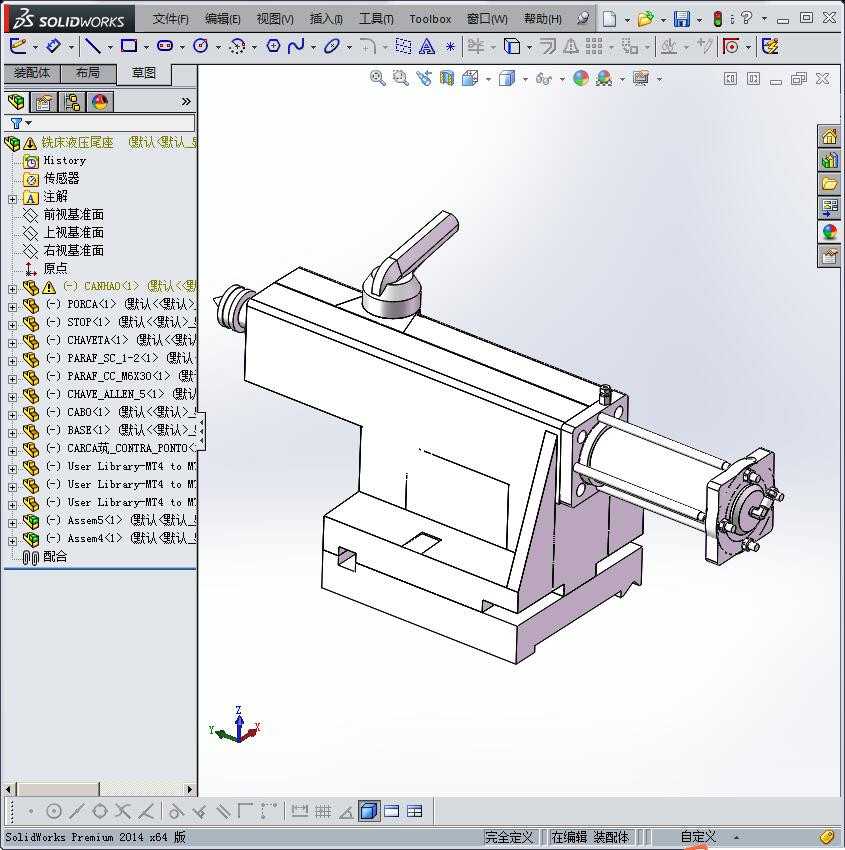This screenshot has width=845, height=850.
Task: Open the 编辑(E) menu
Action: [222, 19]
